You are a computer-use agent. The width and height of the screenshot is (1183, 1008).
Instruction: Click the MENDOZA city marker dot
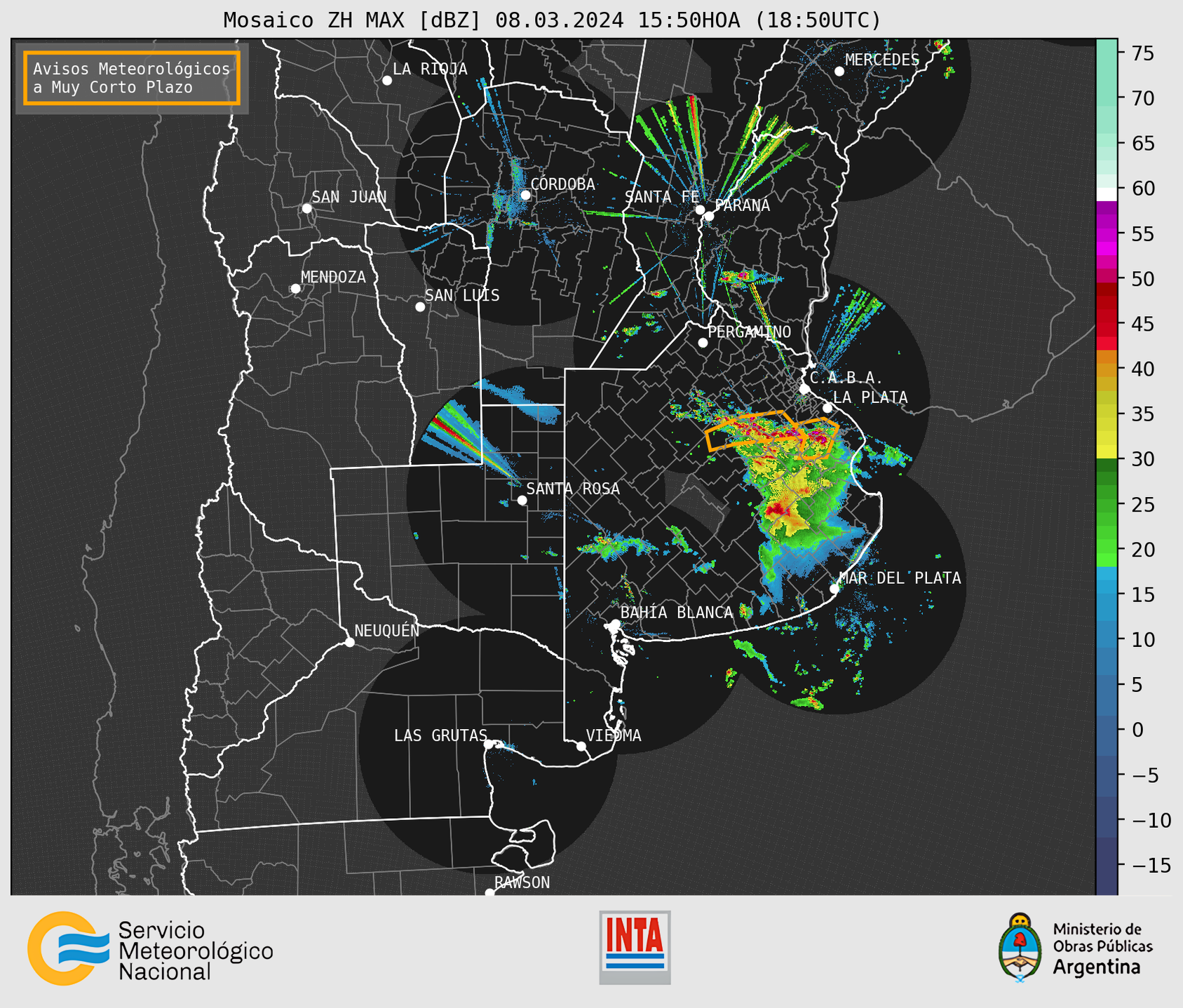pyautogui.click(x=295, y=289)
